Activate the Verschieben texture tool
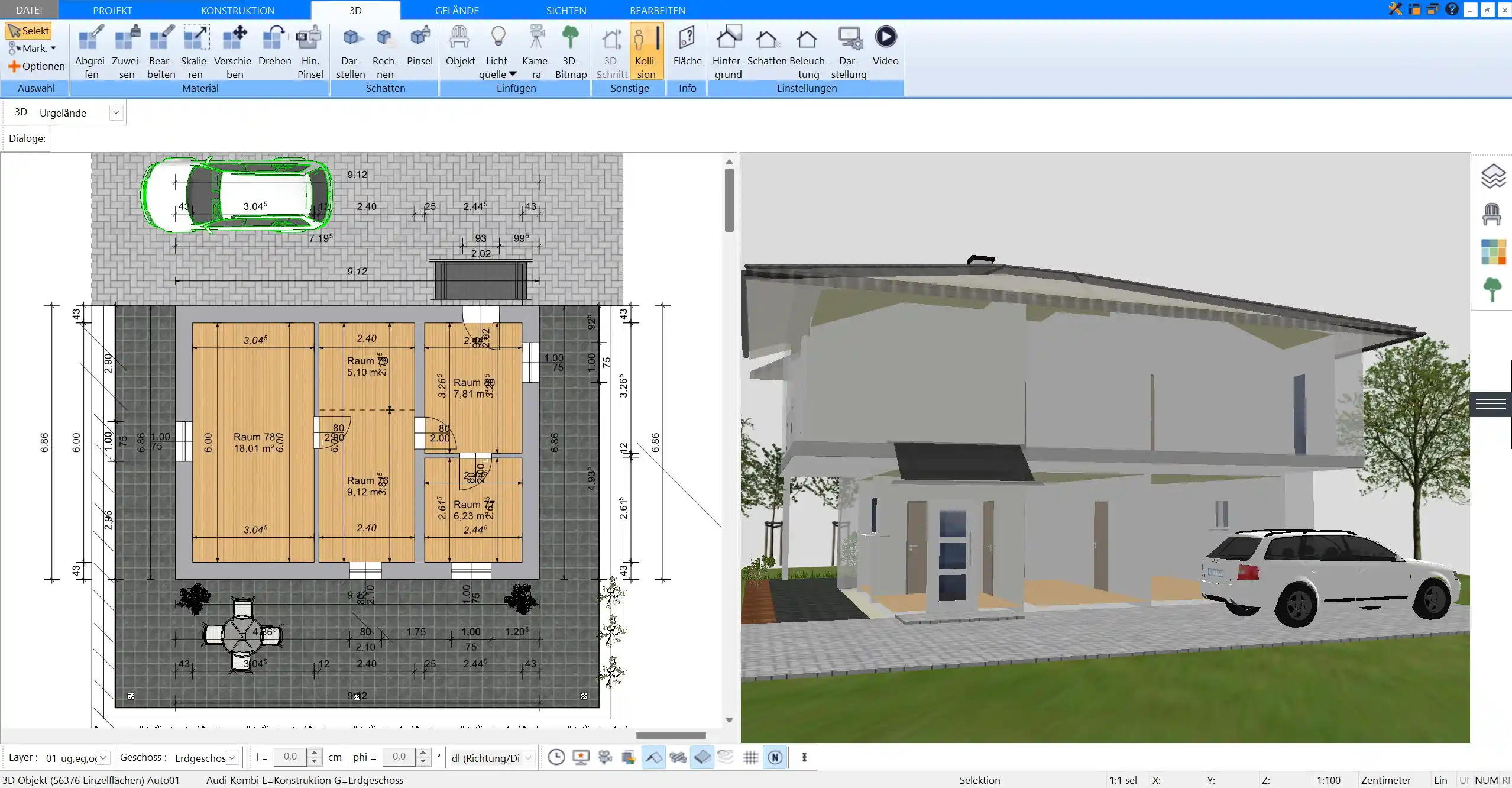Viewport: 1512px width, 788px height. [235, 52]
